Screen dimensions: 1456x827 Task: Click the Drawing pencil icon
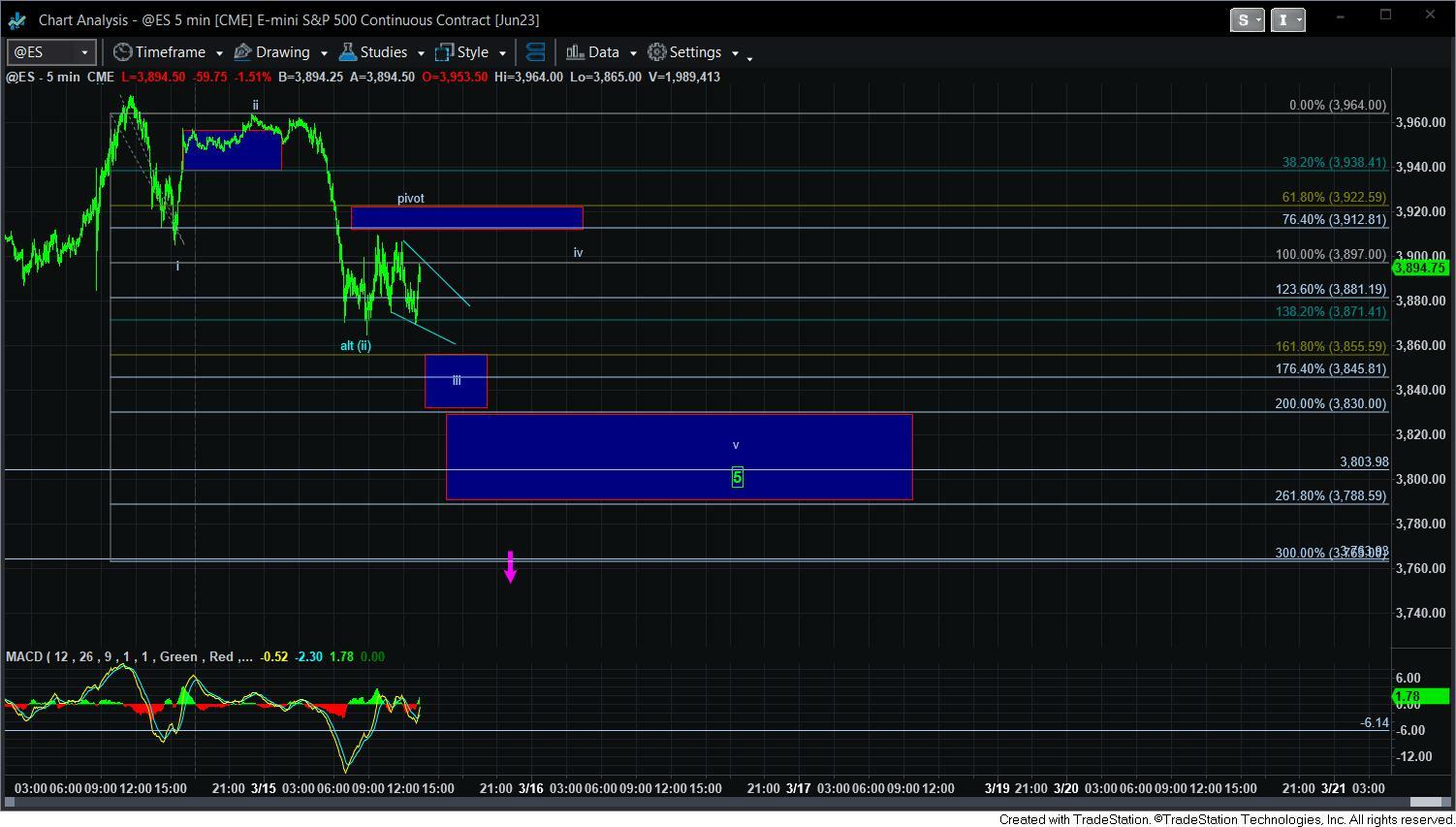point(243,52)
